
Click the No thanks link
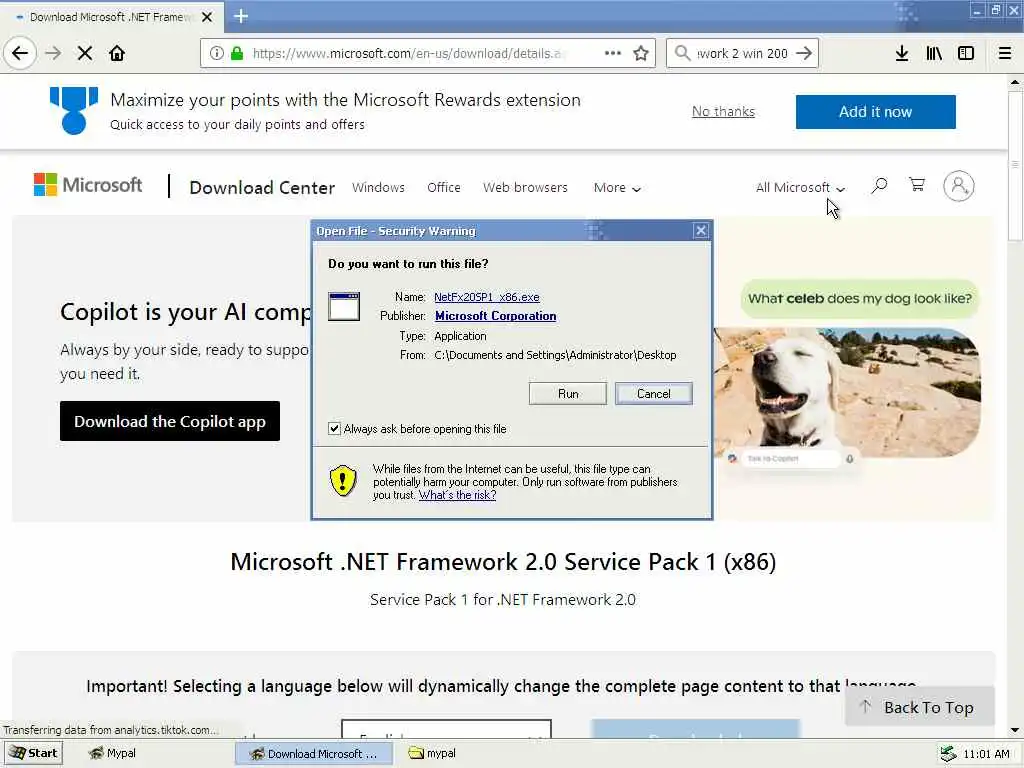[723, 112]
